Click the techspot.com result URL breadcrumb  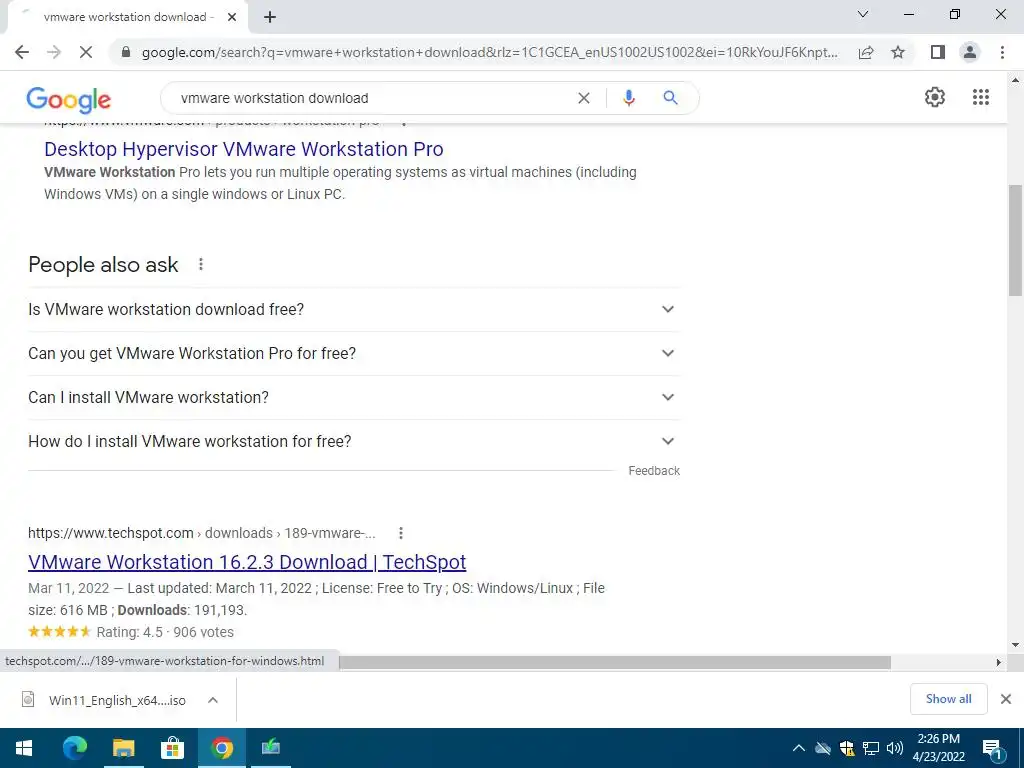click(202, 533)
